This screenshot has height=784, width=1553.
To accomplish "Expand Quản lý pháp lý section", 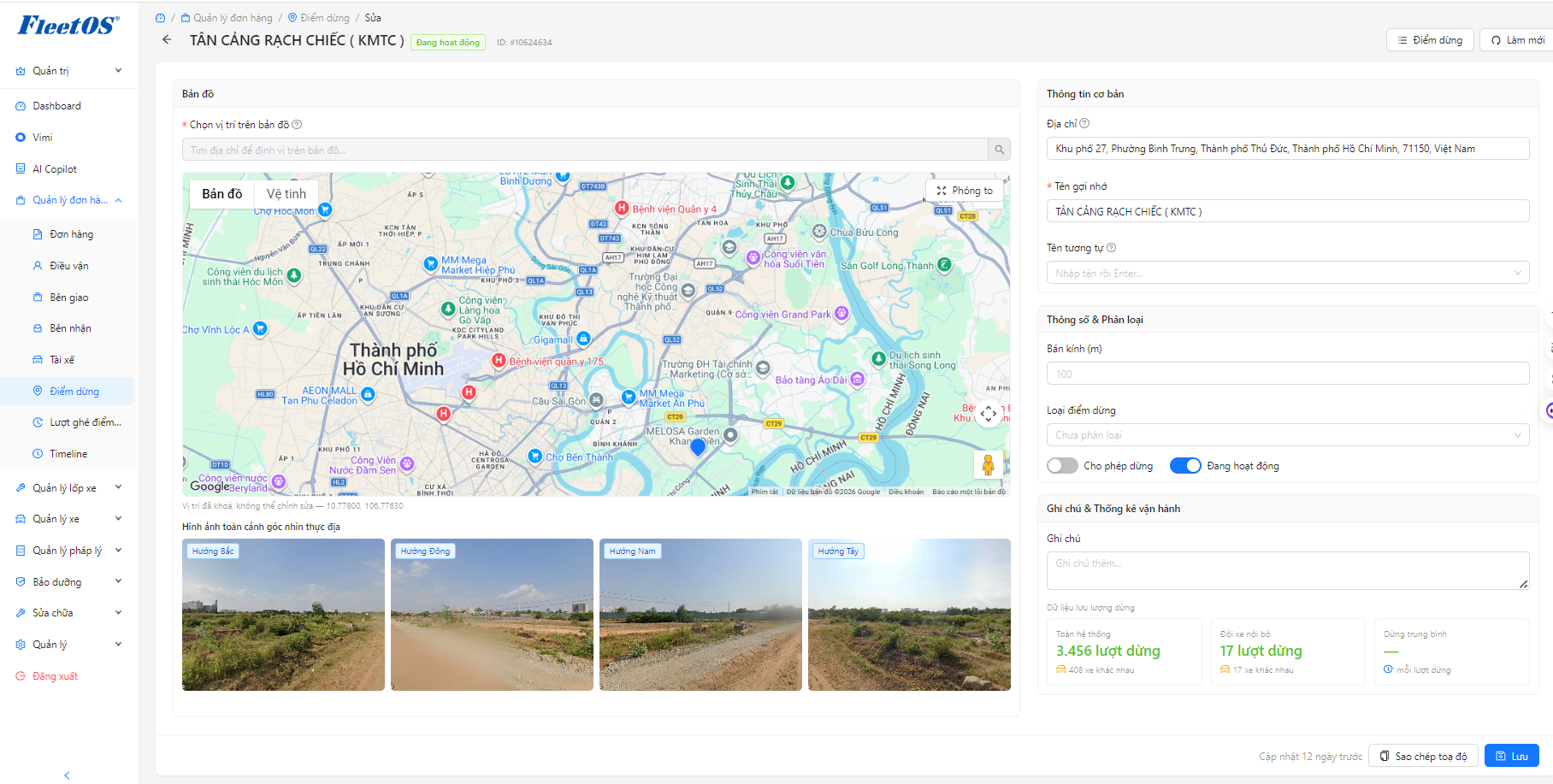I will point(68,551).
